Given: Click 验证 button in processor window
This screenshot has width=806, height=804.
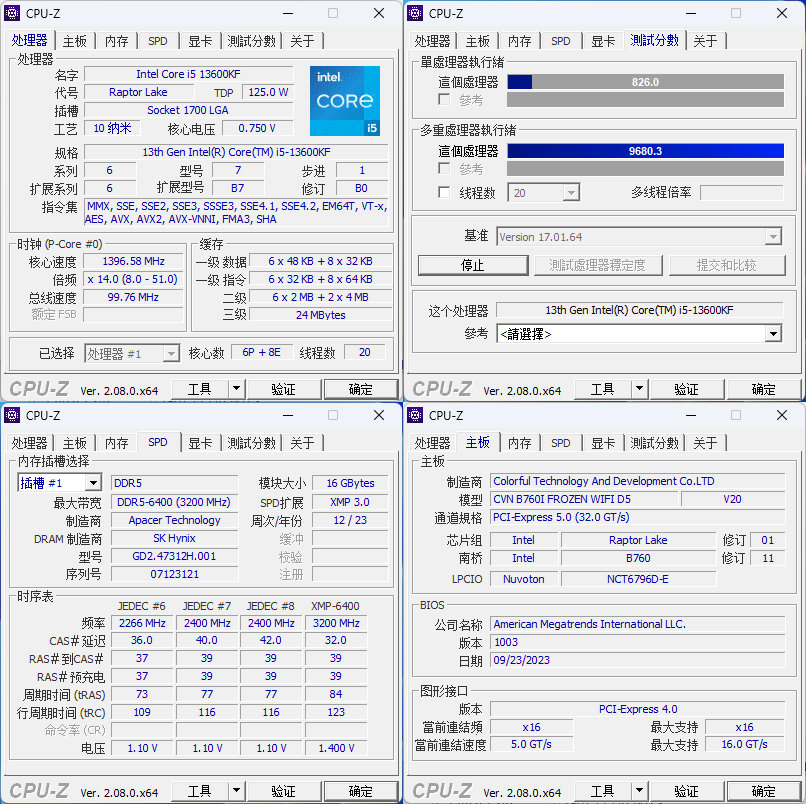Looking at the screenshot, I should tap(284, 389).
